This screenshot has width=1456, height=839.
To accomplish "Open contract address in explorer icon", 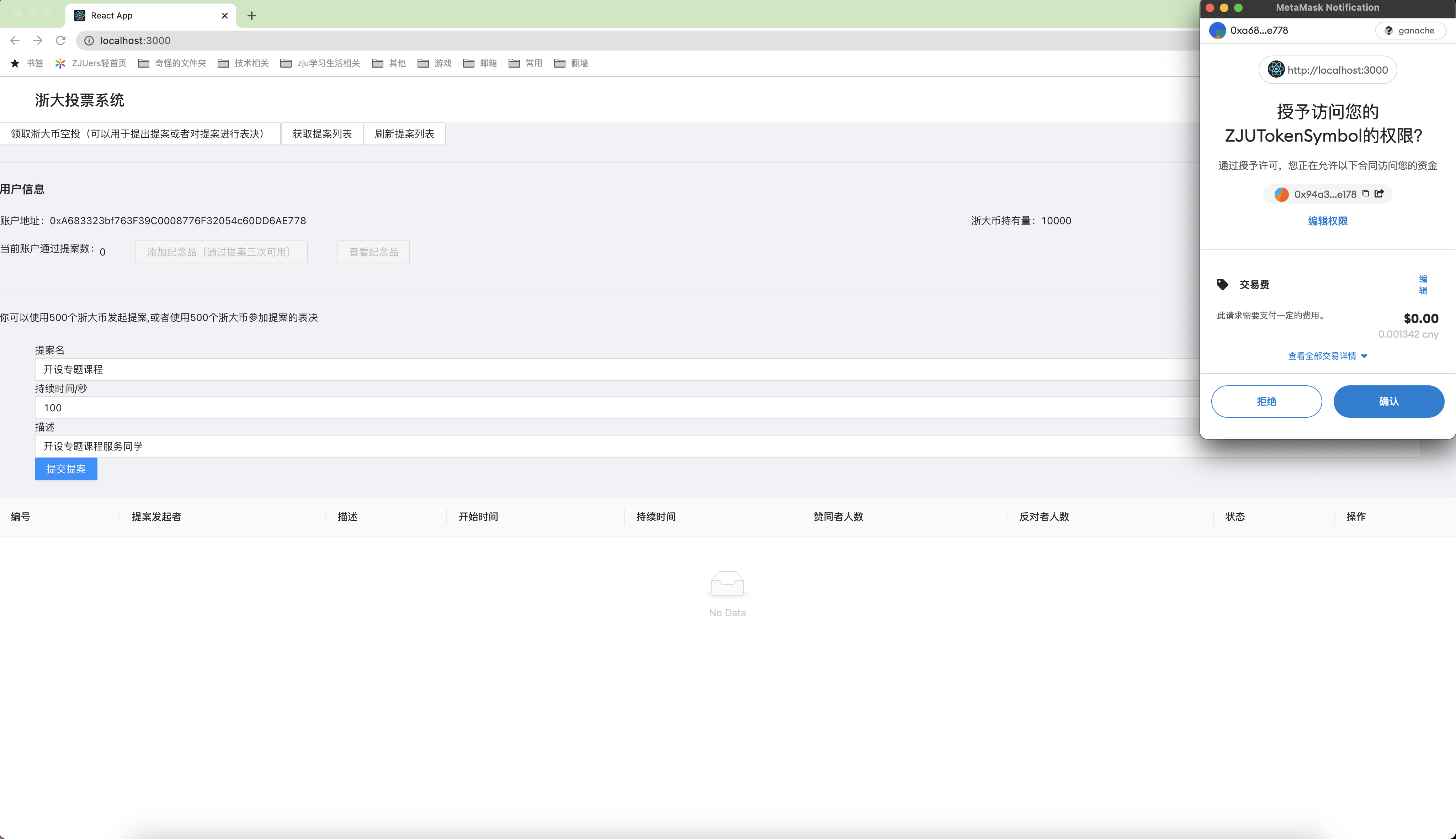I will click(x=1379, y=194).
